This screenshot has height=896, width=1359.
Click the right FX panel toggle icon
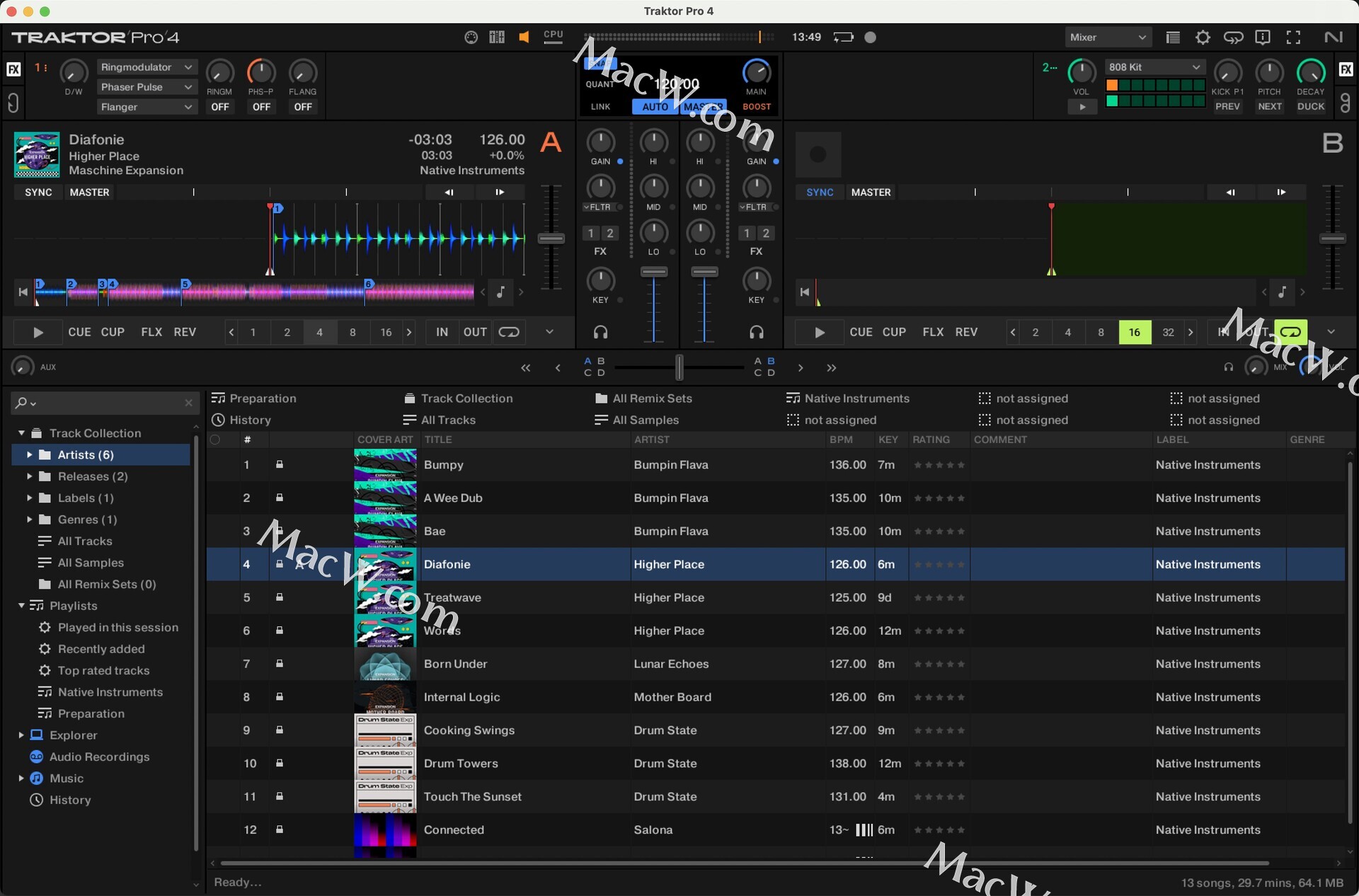pos(1346,69)
